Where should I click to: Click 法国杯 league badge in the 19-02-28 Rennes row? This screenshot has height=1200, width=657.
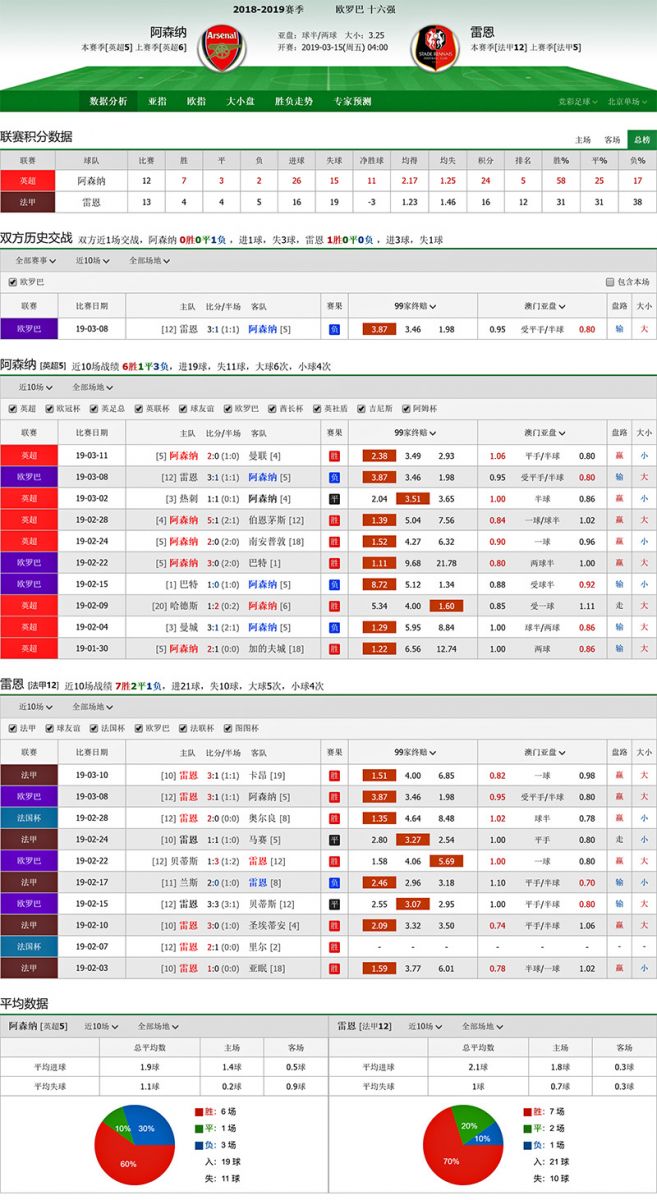click(29, 817)
